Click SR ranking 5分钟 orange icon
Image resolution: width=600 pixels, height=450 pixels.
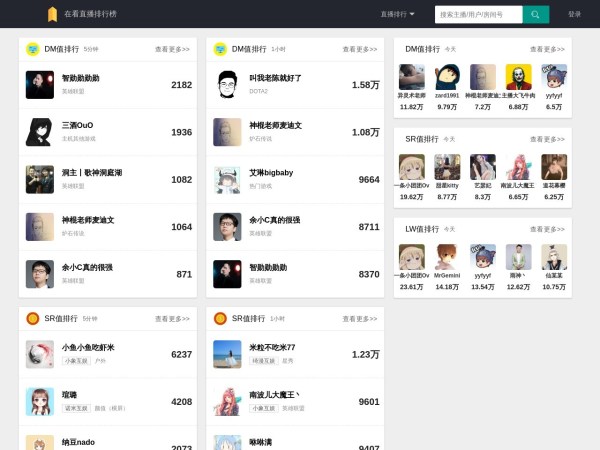33,318
